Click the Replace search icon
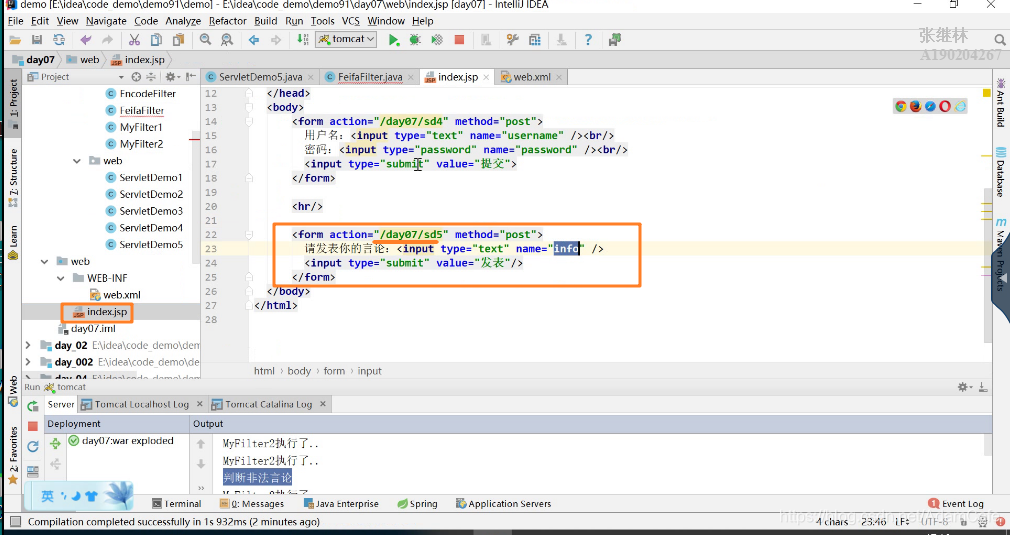1010x535 pixels. 227,40
